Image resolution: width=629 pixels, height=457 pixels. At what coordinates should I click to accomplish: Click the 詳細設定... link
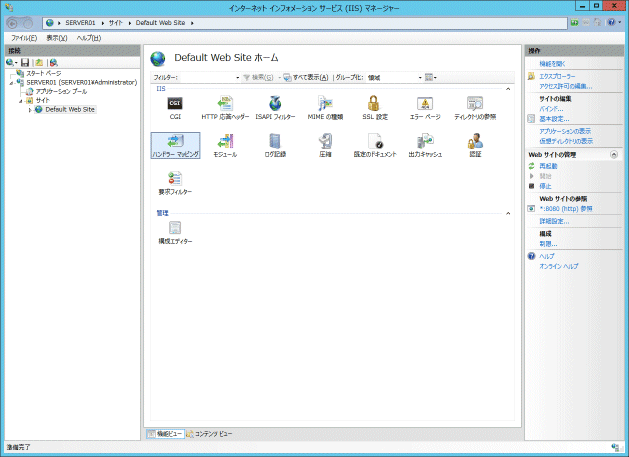(x=554, y=221)
